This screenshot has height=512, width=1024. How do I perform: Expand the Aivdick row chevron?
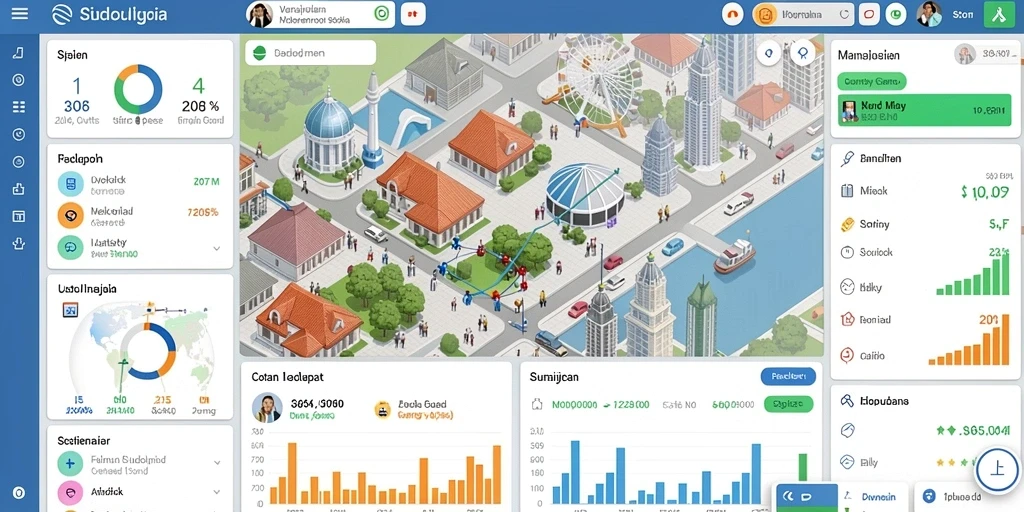pos(217,492)
